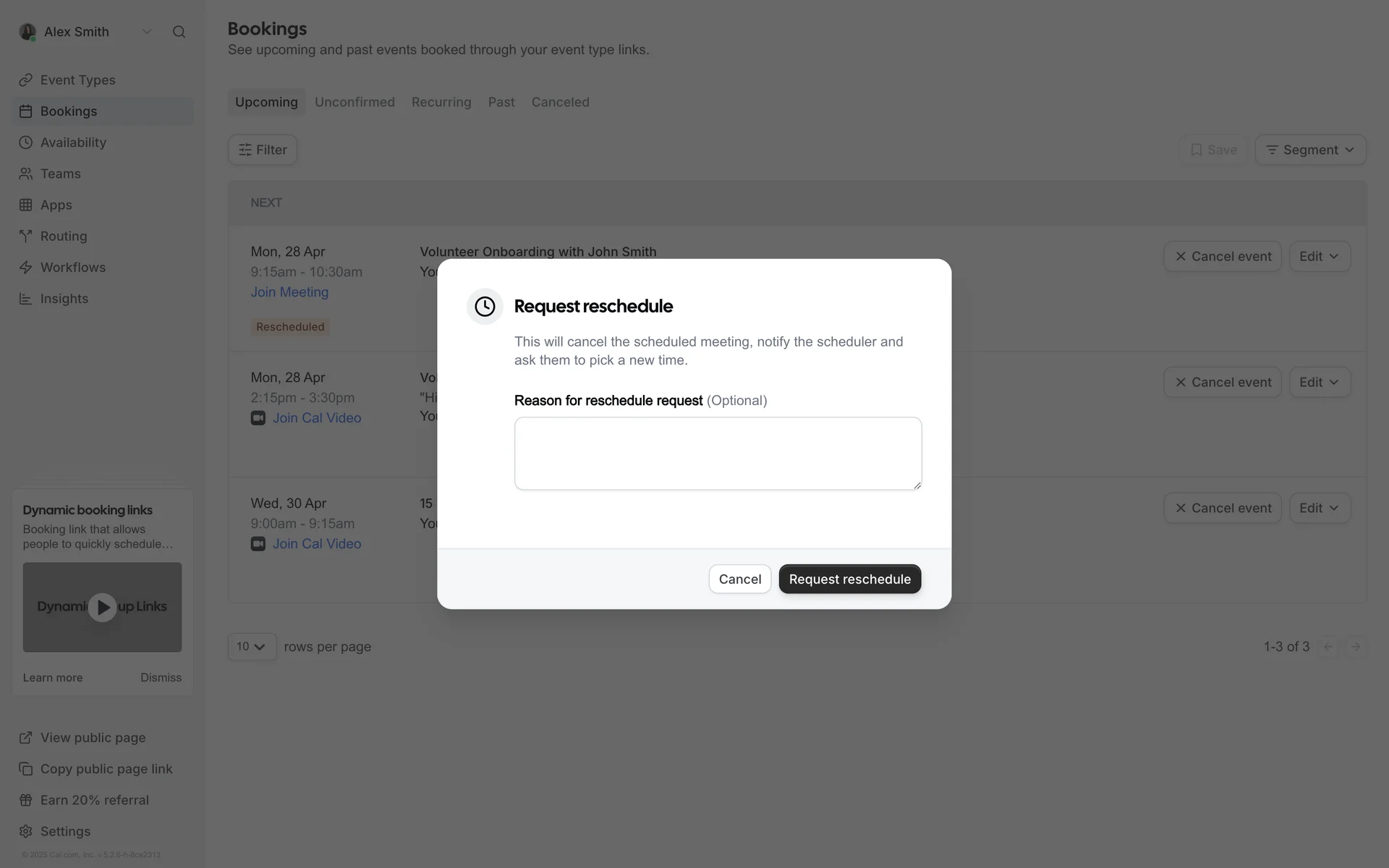Expand Edit menu for Wed, 30 Apr booking
Screen dimensions: 1389x868
point(1319,508)
